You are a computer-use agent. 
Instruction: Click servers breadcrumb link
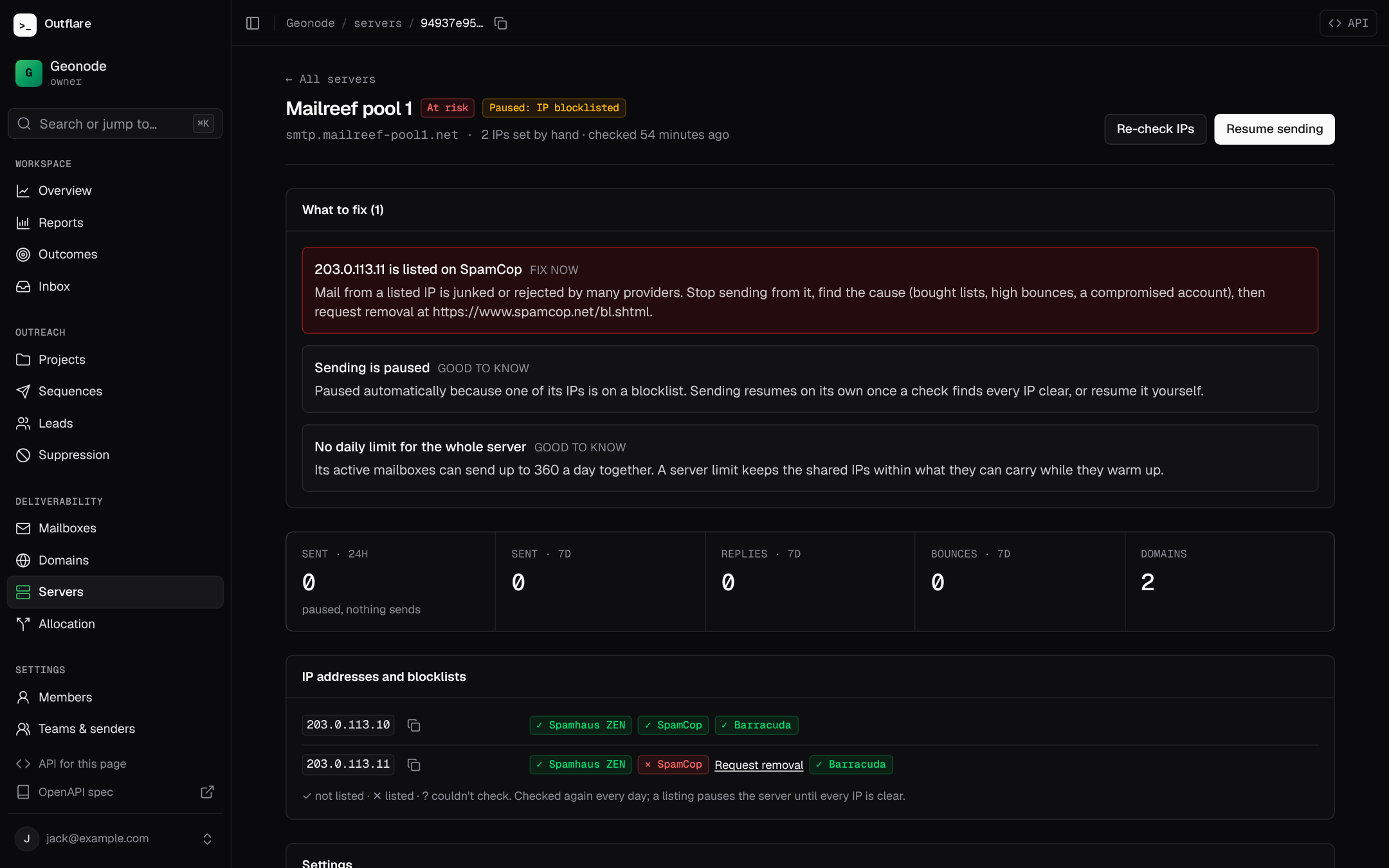pos(377,23)
